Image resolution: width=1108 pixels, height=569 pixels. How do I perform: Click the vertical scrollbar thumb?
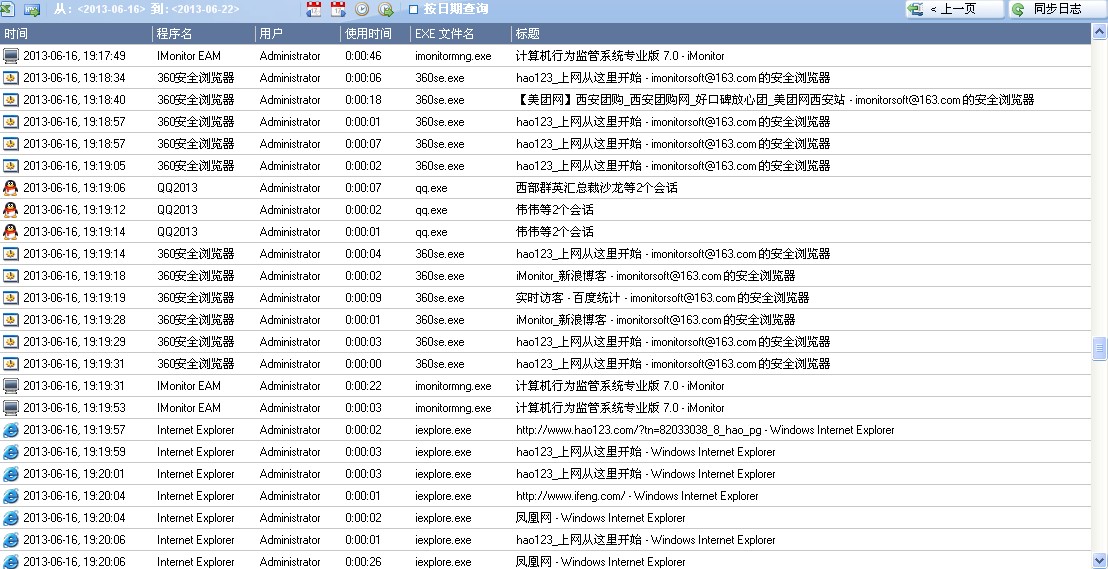pyautogui.click(x=1099, y=348)
